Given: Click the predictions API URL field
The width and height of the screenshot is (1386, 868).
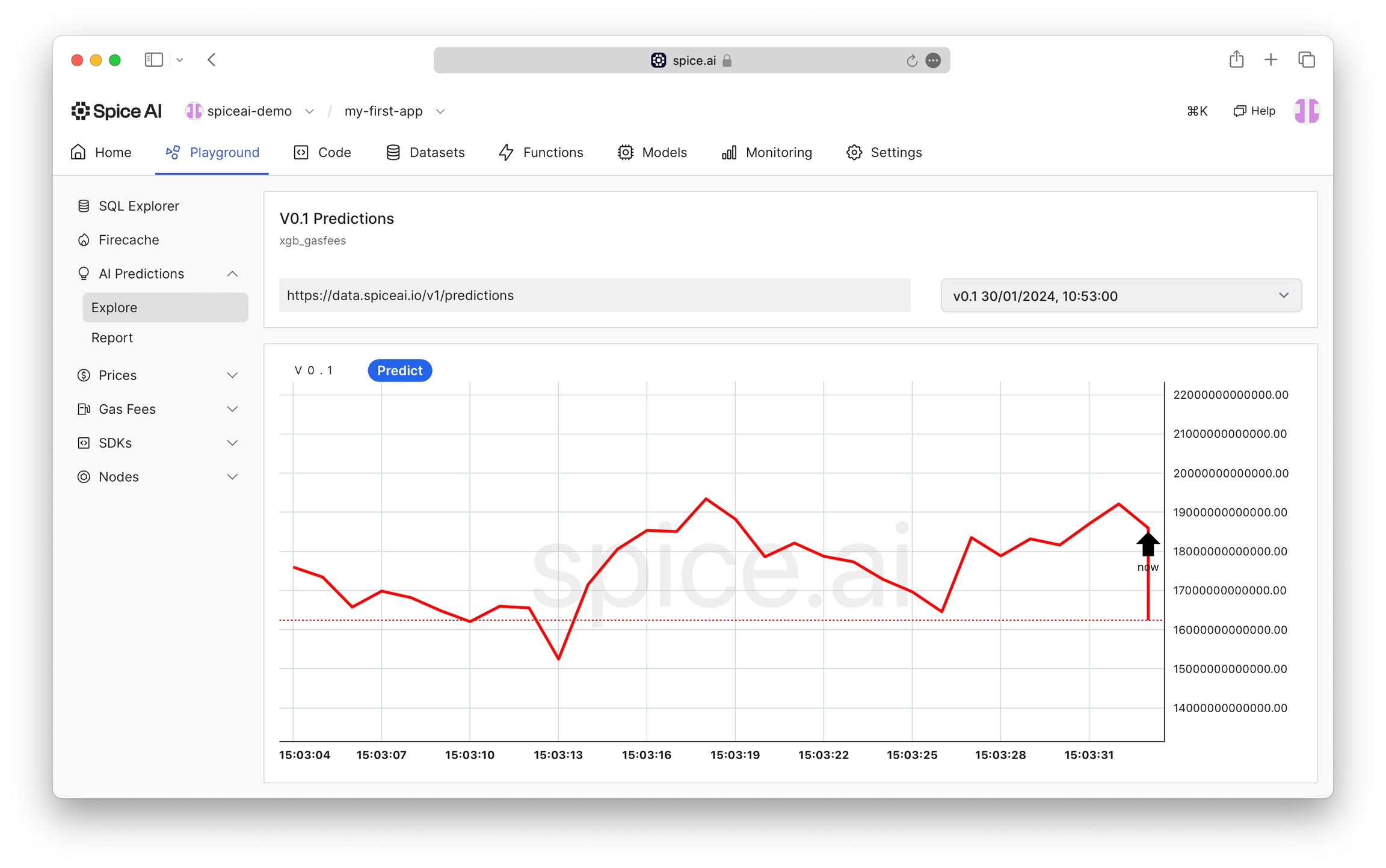Looking at the screenshot, I should point(594,295).
